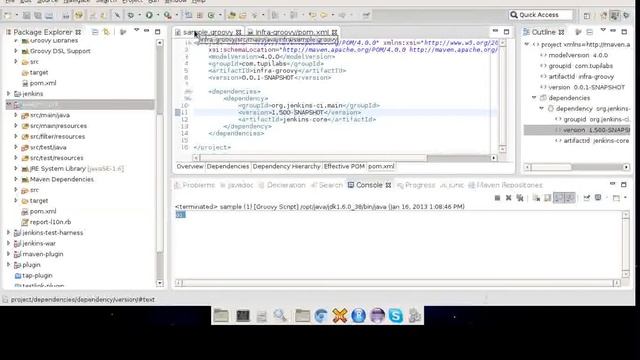Click the first icon in the Outline toolbar
The image size is (640, 360).
(578, 32)
